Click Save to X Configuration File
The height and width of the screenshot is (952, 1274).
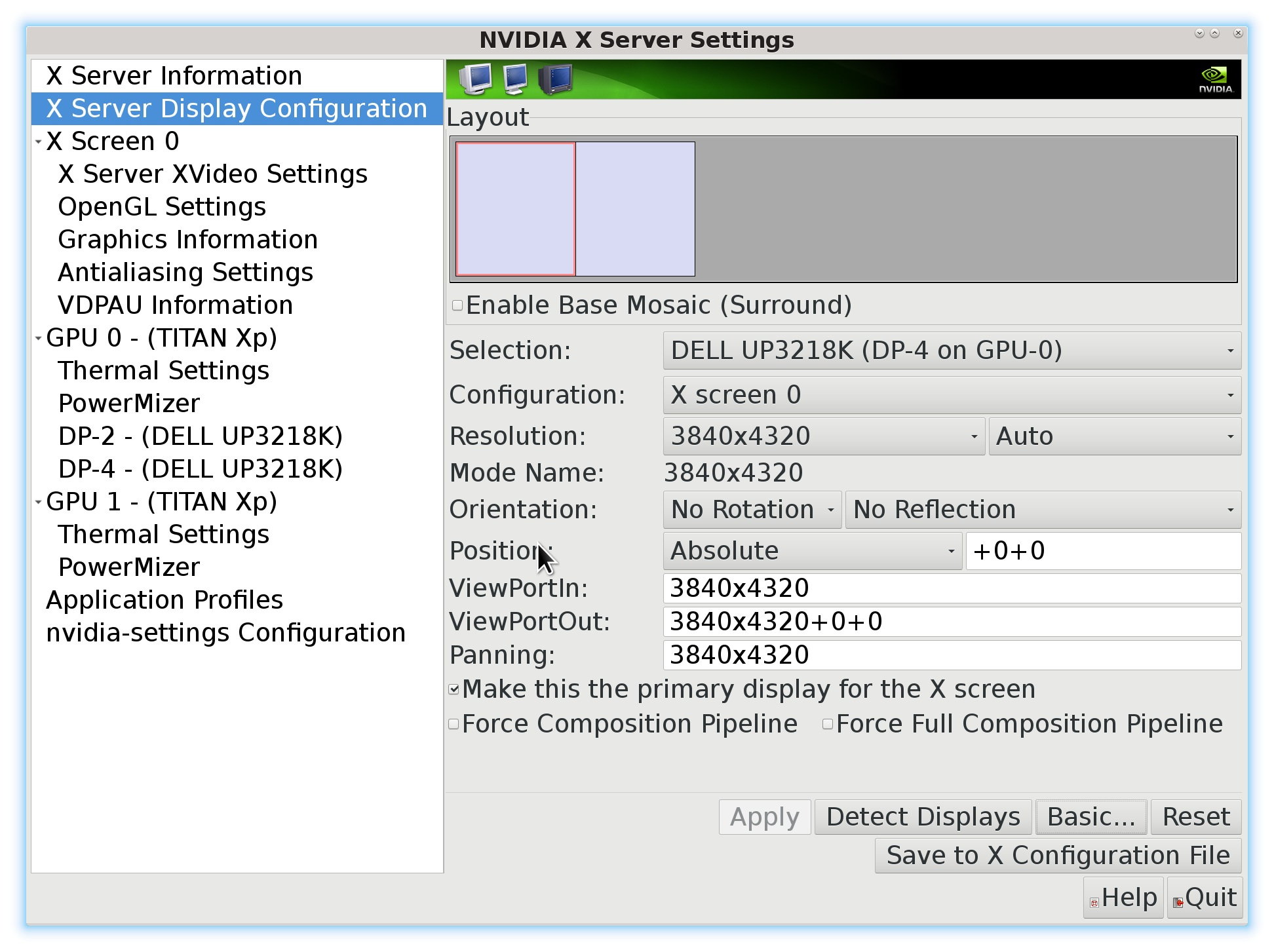[x=1058, y=856]
